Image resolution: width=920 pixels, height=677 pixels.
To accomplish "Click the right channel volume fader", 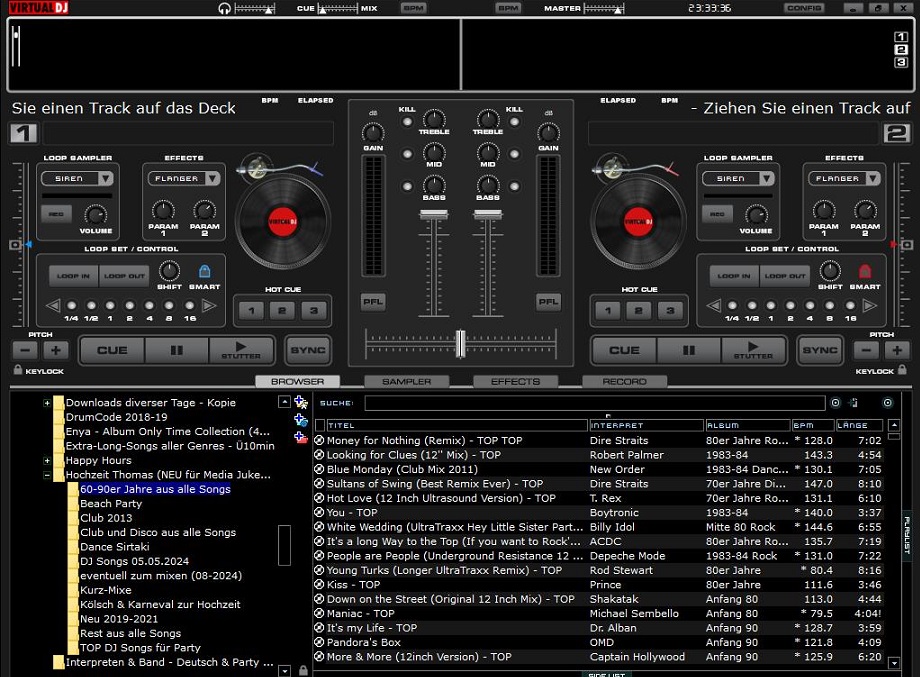I will click(x=488, y=215).
